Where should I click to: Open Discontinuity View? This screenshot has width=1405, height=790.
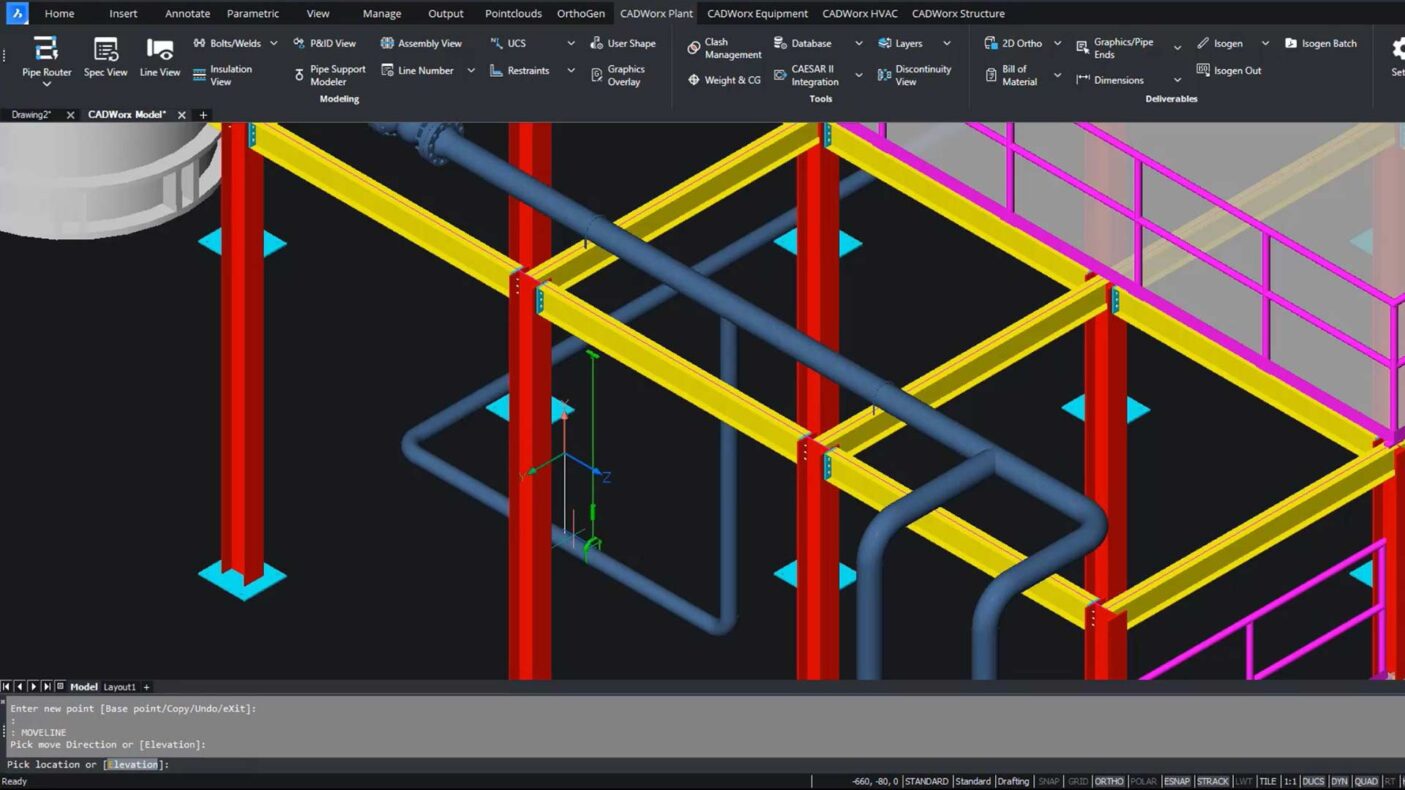(914, 75)
